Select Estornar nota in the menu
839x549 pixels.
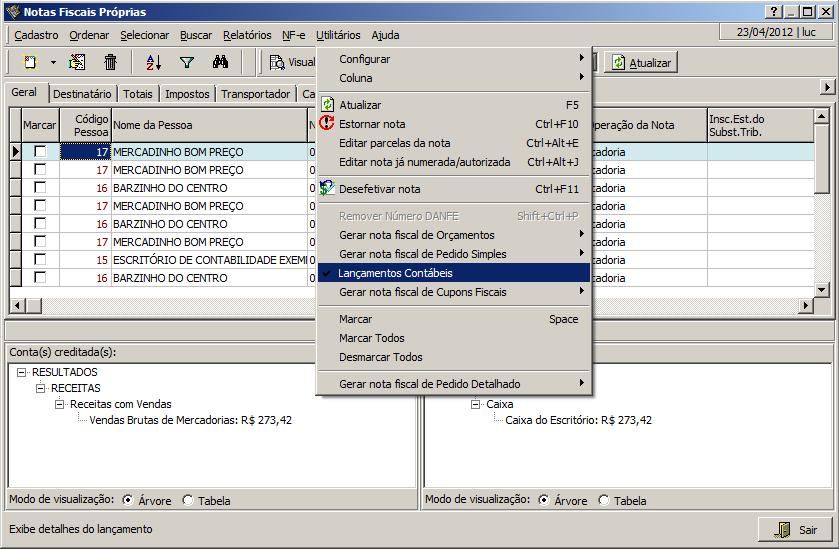pos(372,124)
